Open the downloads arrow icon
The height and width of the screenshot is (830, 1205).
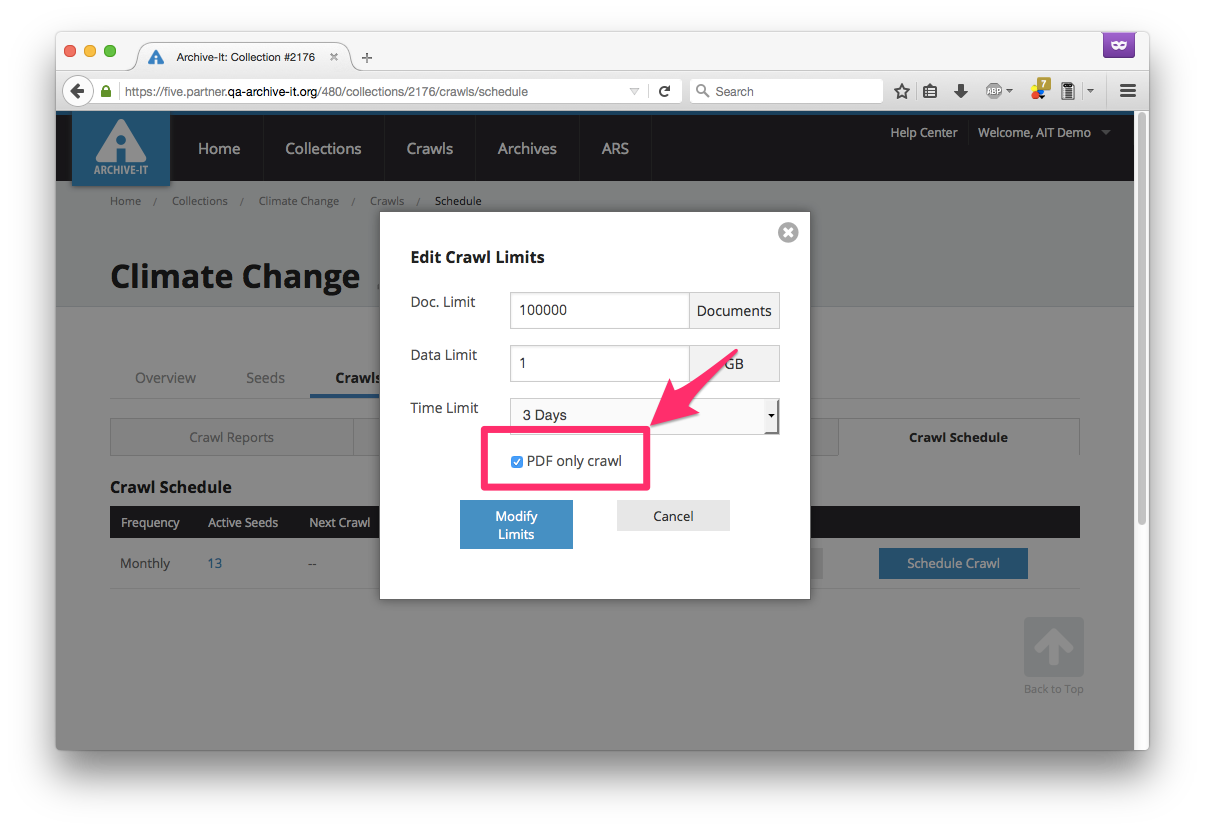point(961,91)
